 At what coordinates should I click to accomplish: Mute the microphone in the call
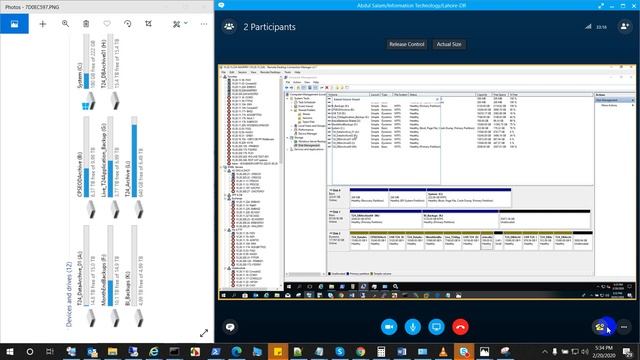[413, 327]
